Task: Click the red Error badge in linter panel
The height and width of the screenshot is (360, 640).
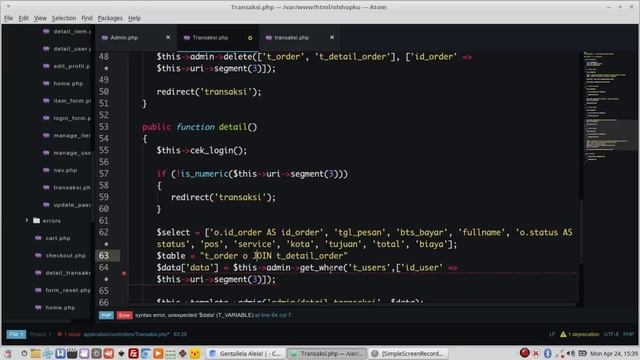Action: coord(124,315)
